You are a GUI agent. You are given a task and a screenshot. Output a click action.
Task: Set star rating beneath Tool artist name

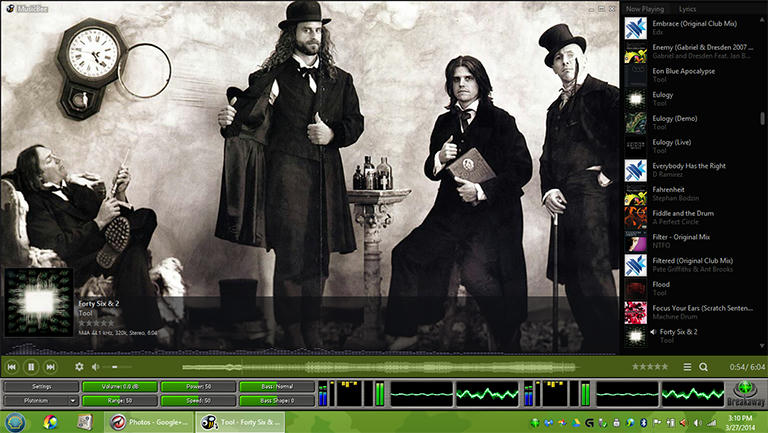pos(96,323)
